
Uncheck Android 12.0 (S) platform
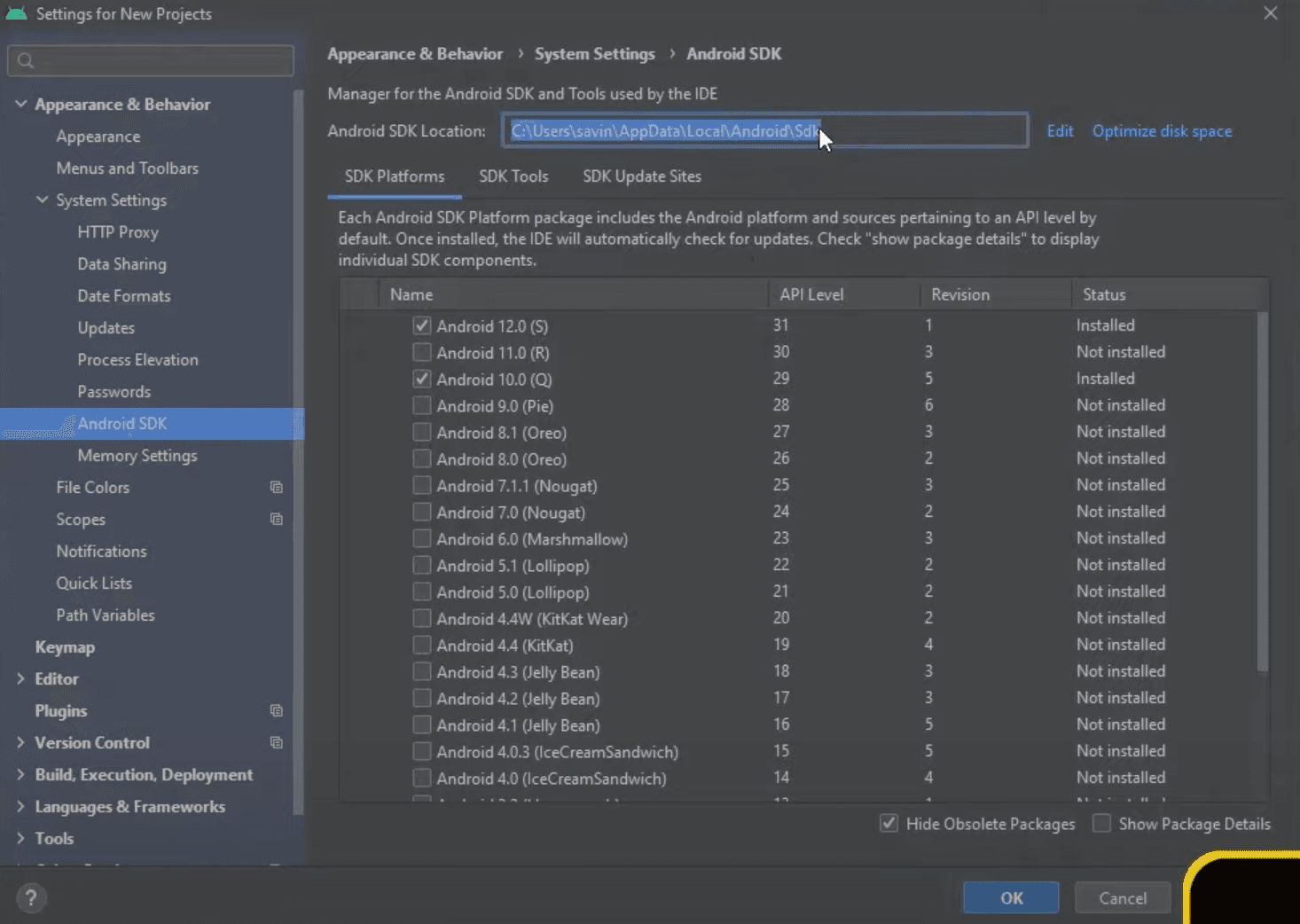coord(420,325)
